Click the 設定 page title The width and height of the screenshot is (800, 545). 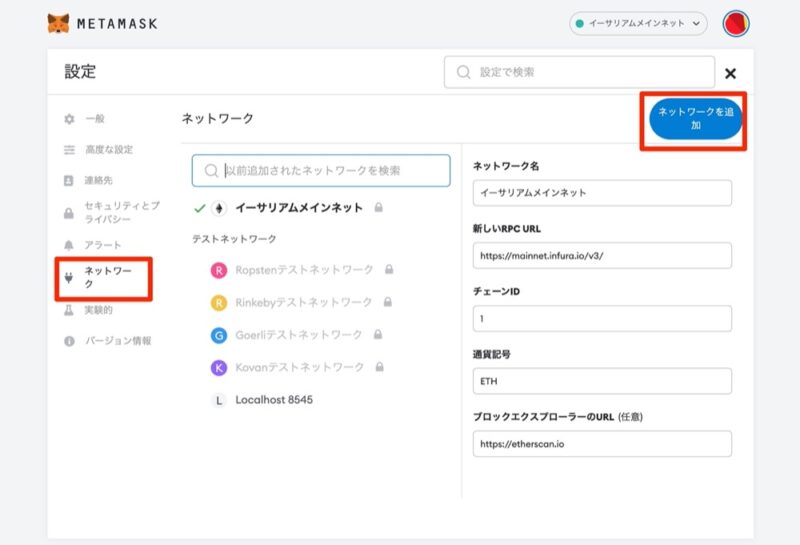click(x=80, y=71)
